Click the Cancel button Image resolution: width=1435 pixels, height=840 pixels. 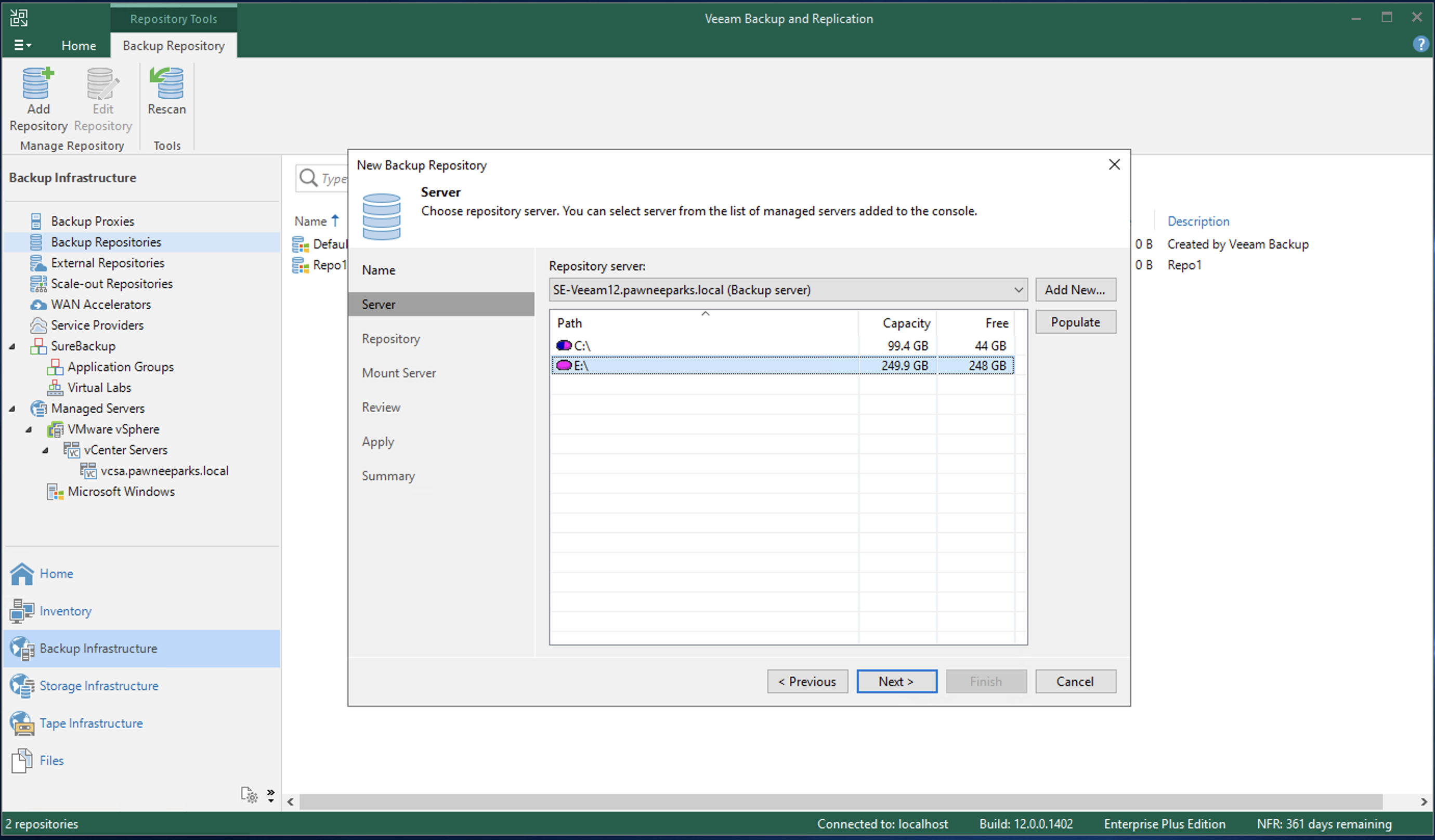pos(1075,681)
